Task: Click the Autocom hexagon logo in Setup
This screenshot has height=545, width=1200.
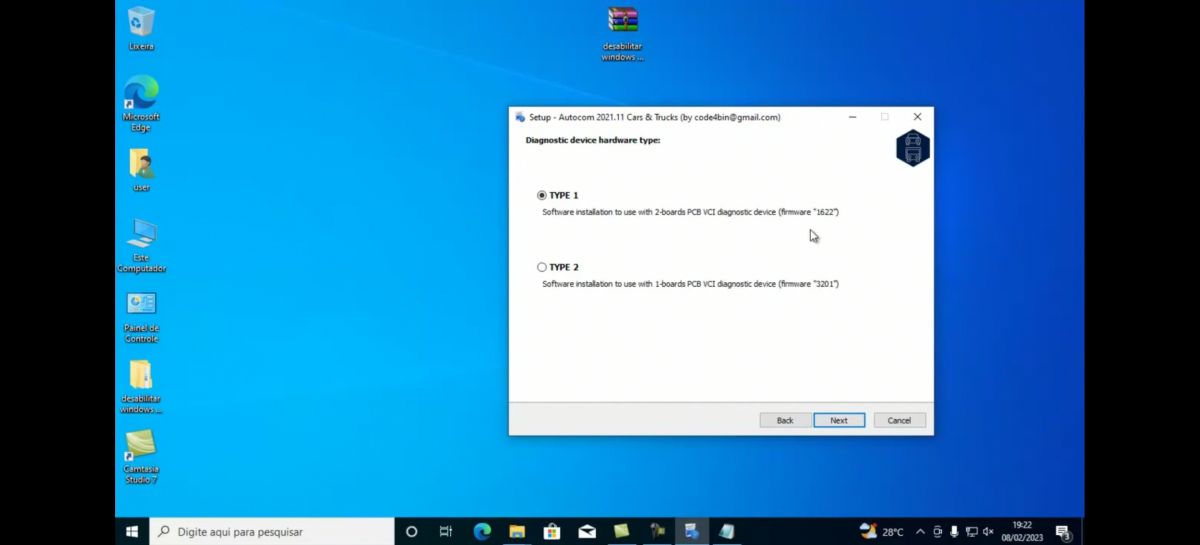Action: (912, 148)
